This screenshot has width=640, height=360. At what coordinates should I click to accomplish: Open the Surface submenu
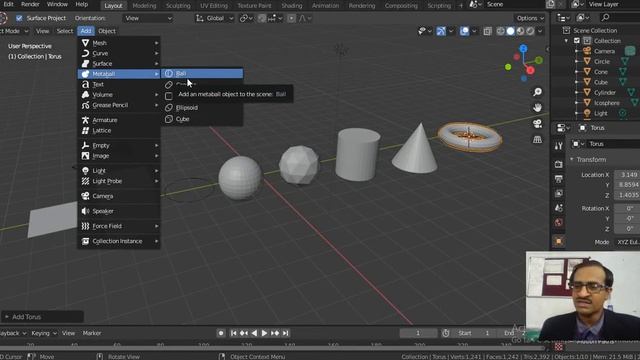pos(119,64)
